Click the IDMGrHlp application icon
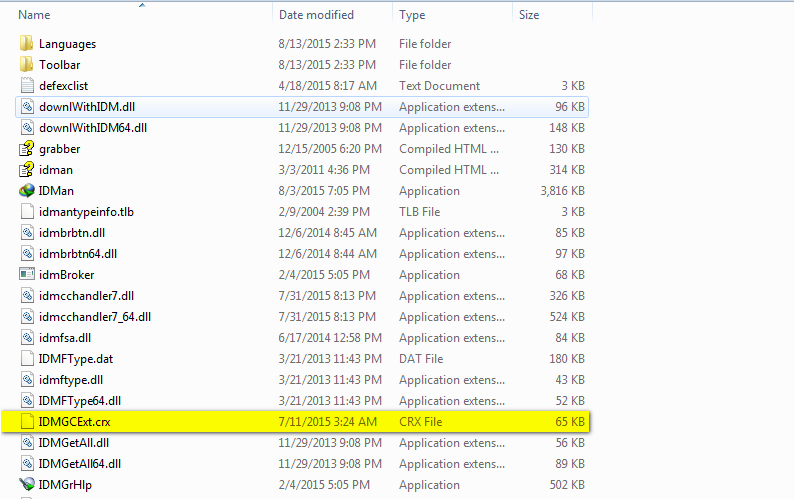 click(27, 484)
